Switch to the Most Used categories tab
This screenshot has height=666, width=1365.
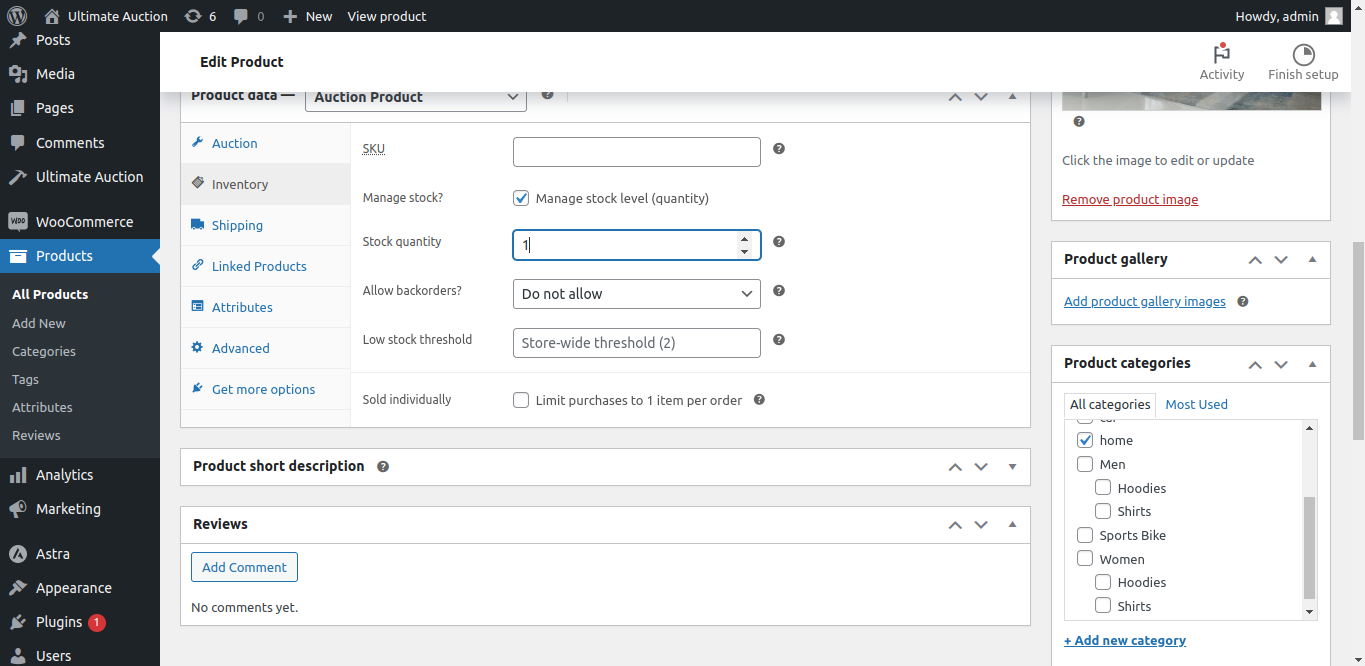[x=1196, y=404]
